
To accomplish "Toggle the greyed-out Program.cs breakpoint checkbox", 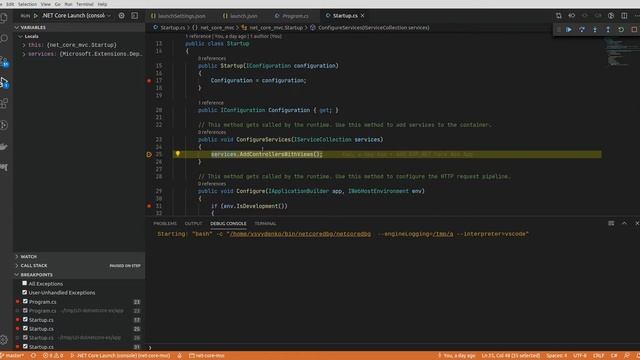I will tap(25, 311).
